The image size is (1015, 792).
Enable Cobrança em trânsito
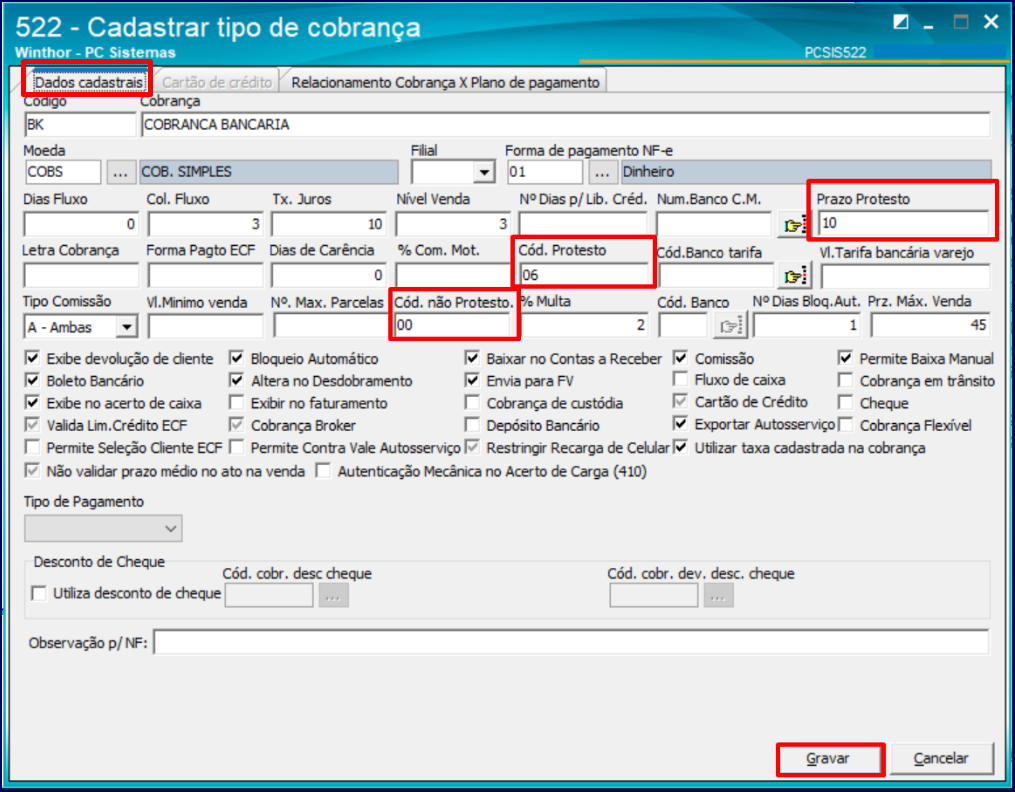(x=845, y=380)
